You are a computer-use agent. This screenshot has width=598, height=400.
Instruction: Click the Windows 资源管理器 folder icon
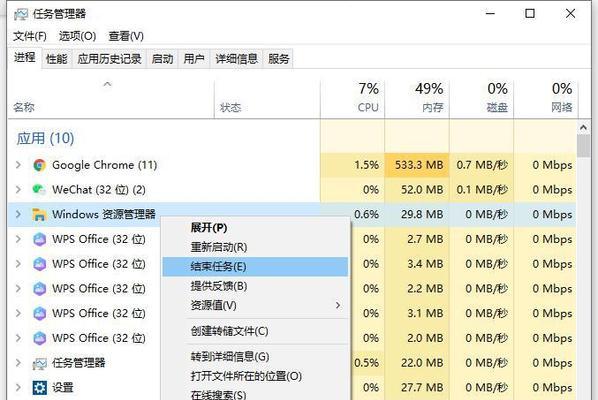point(39,214)
